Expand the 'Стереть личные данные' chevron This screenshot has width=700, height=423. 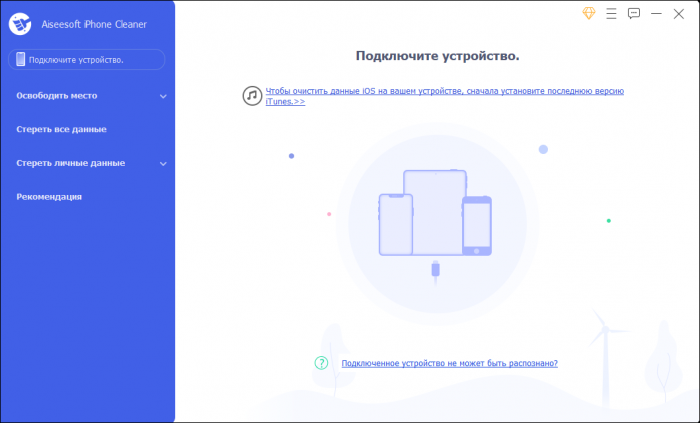(x=163, y=164)
